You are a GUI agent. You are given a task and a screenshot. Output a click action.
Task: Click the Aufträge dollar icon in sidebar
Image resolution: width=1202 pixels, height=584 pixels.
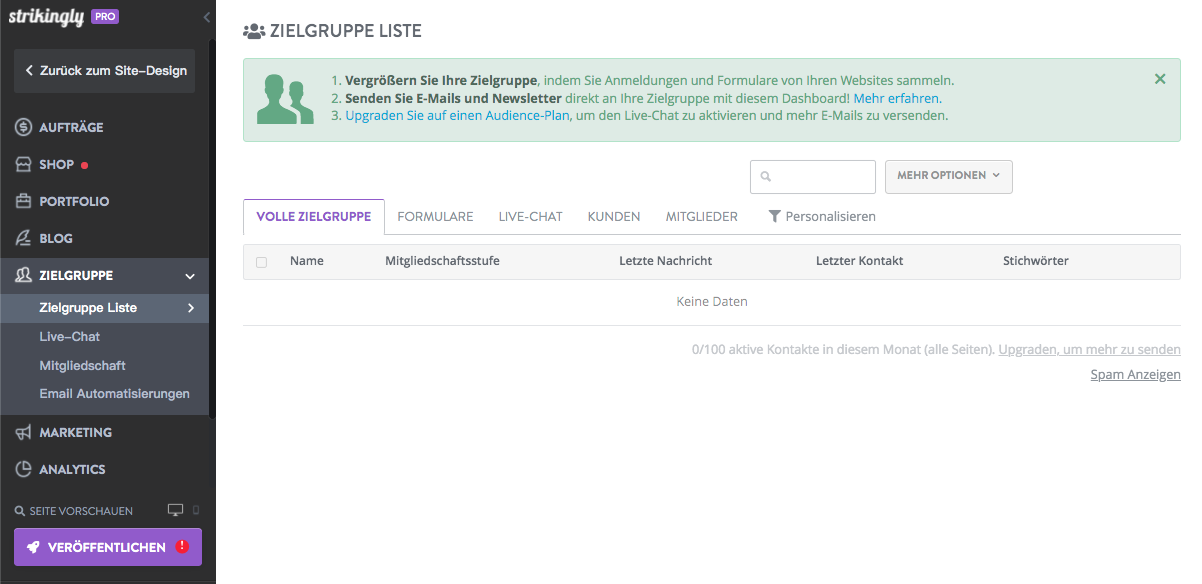(x=24, y=127)
